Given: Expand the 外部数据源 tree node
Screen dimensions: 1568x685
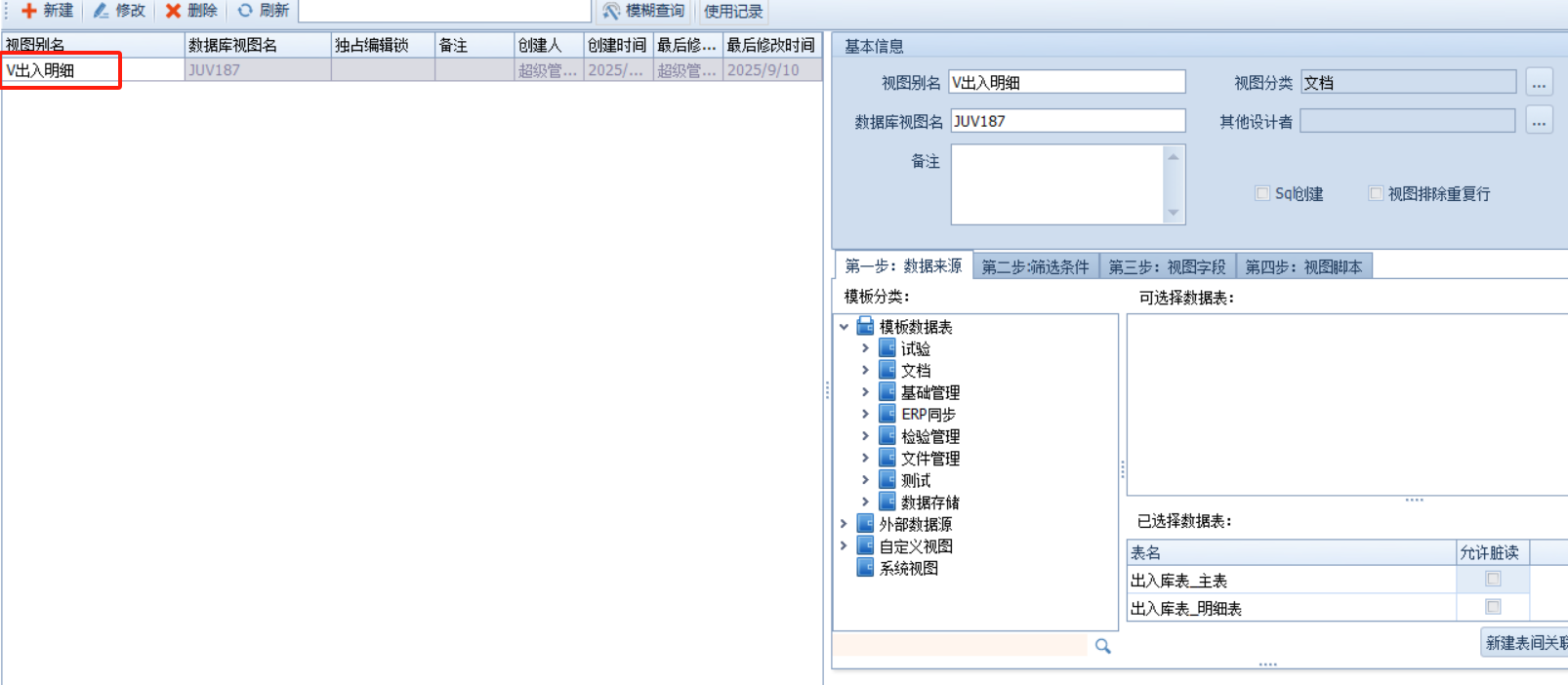Looking at the screenshot, I should click(844, 524).
